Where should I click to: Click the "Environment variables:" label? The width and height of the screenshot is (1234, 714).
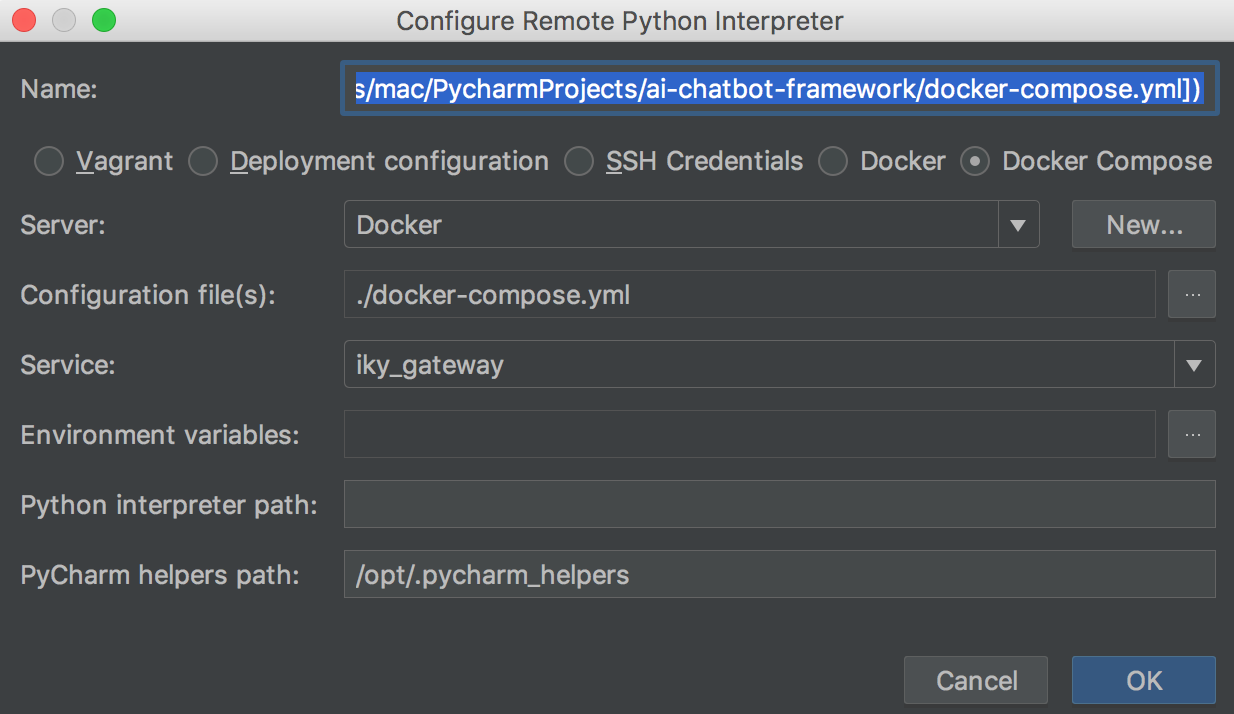(x=160, y=435)
